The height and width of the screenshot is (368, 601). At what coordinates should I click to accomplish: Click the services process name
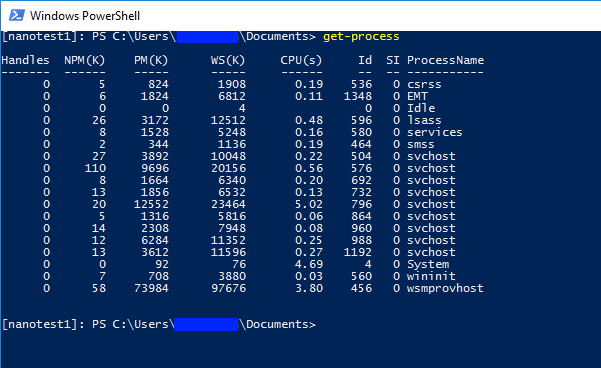(434, 132)
